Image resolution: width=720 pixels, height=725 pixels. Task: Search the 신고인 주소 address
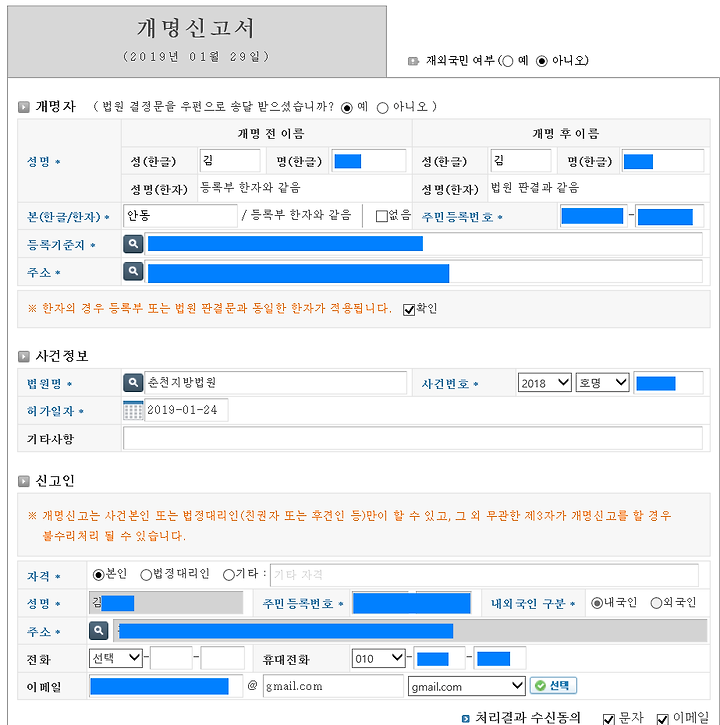pos(98,630)
